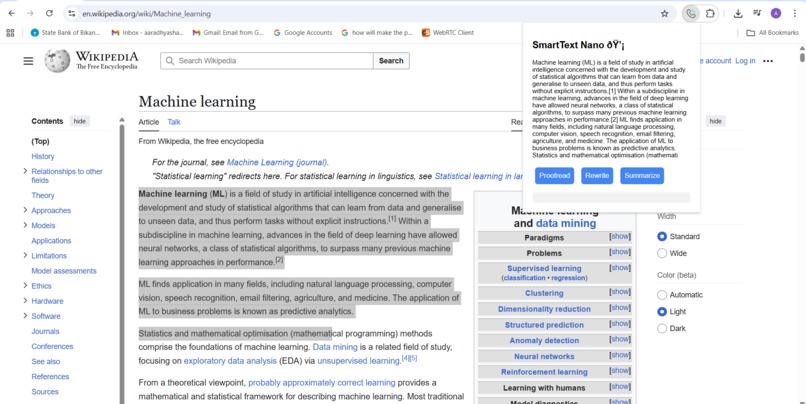806x404 pixels.
Task: Jump to Applications in contents
Action: click(51, 241)
